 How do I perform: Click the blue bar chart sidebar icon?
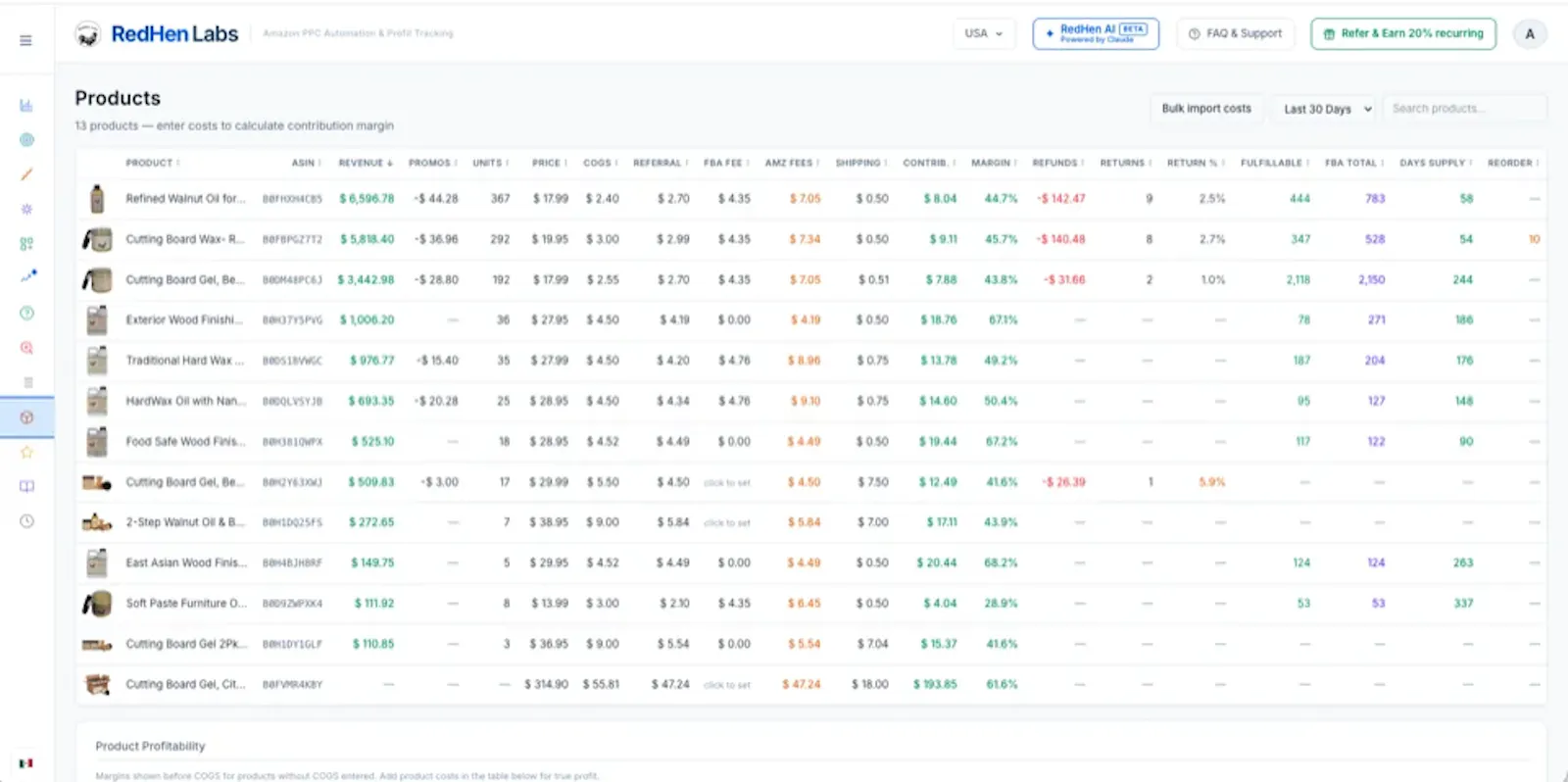(26, 105)
